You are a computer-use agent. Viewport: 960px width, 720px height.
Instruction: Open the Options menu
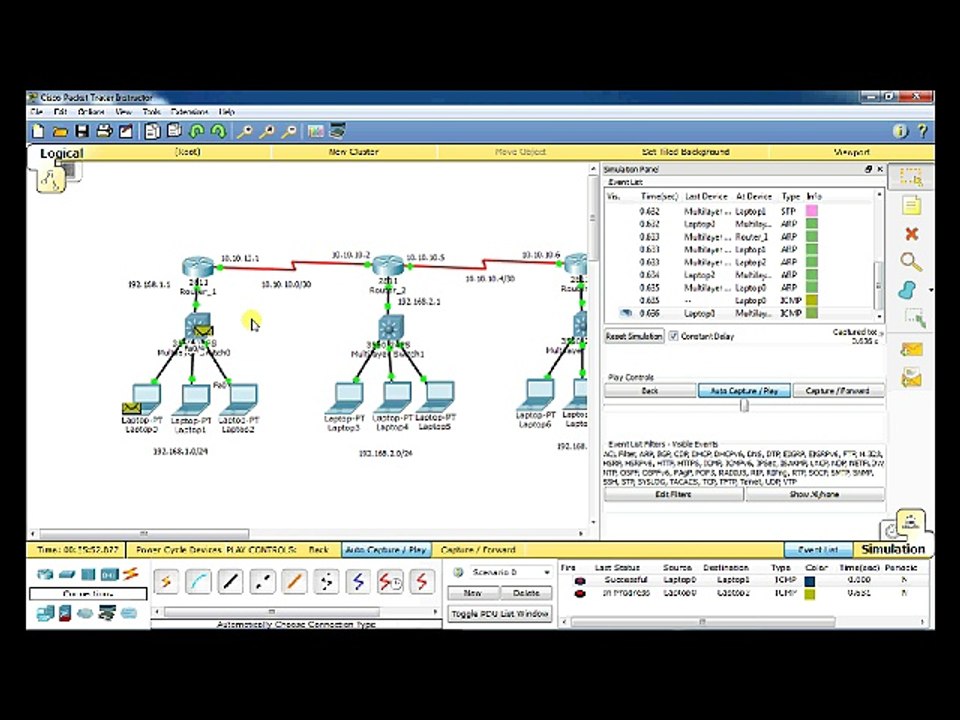click(x=91, y=112)
